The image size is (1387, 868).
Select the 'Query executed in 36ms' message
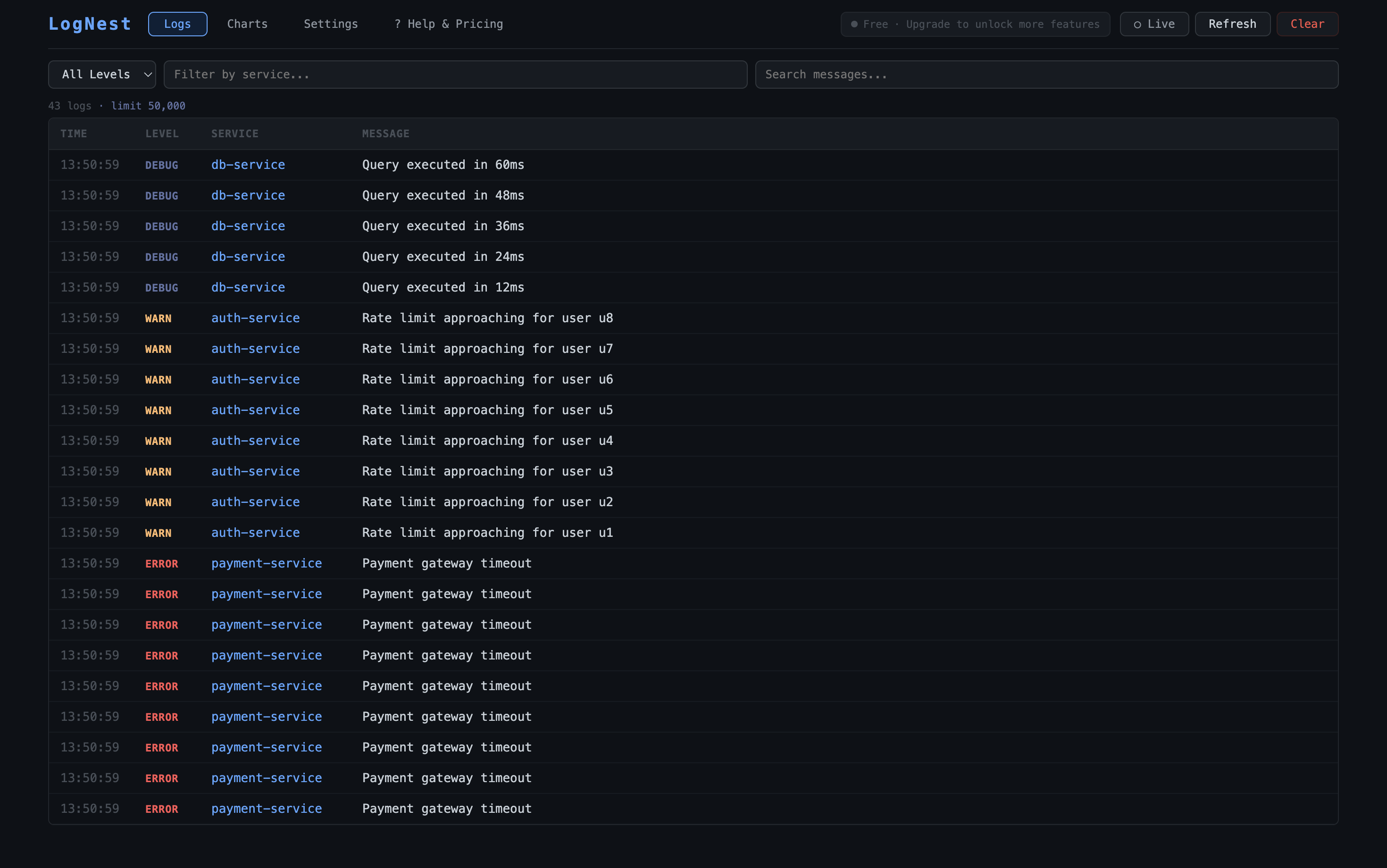pyautogui.click(x=443, y=226)
